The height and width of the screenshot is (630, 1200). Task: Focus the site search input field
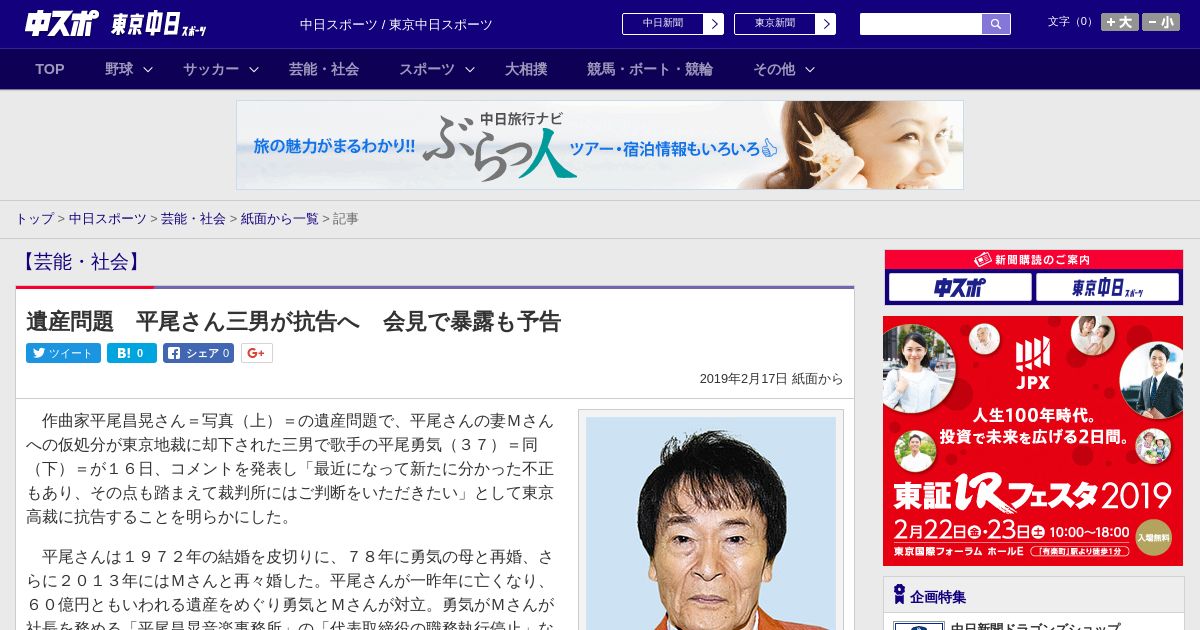pos(921,24)
